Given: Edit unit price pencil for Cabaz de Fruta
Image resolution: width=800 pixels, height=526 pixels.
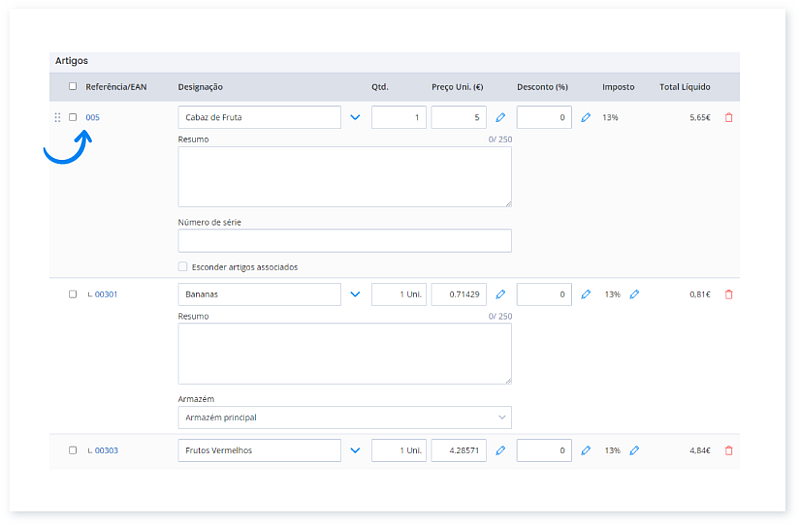Looking at the screenshot, I should [501, 118].
